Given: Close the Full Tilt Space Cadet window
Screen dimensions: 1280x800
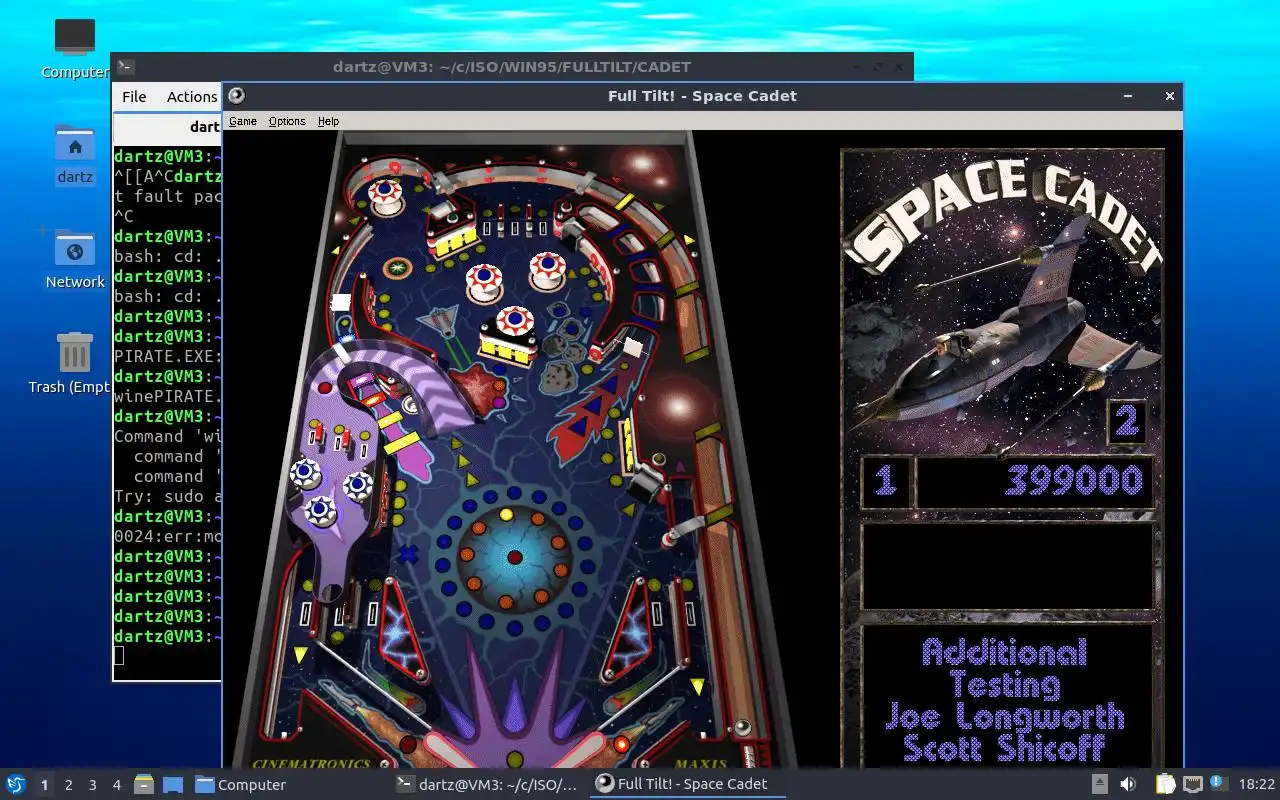Looking at the screenshot, I should tap(1169, 96).
